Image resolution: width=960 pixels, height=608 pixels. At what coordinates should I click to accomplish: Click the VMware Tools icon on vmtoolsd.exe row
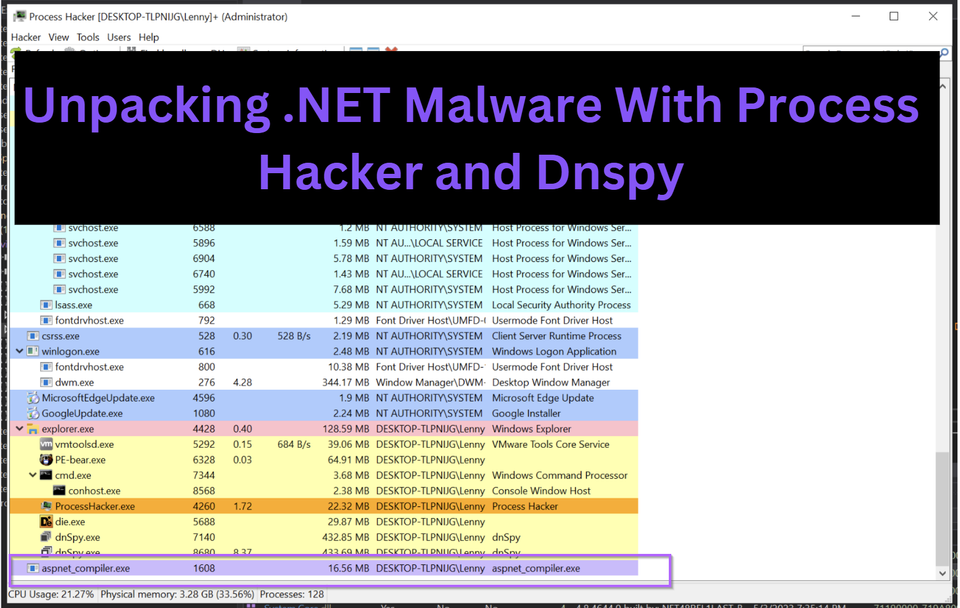(48, 444)
